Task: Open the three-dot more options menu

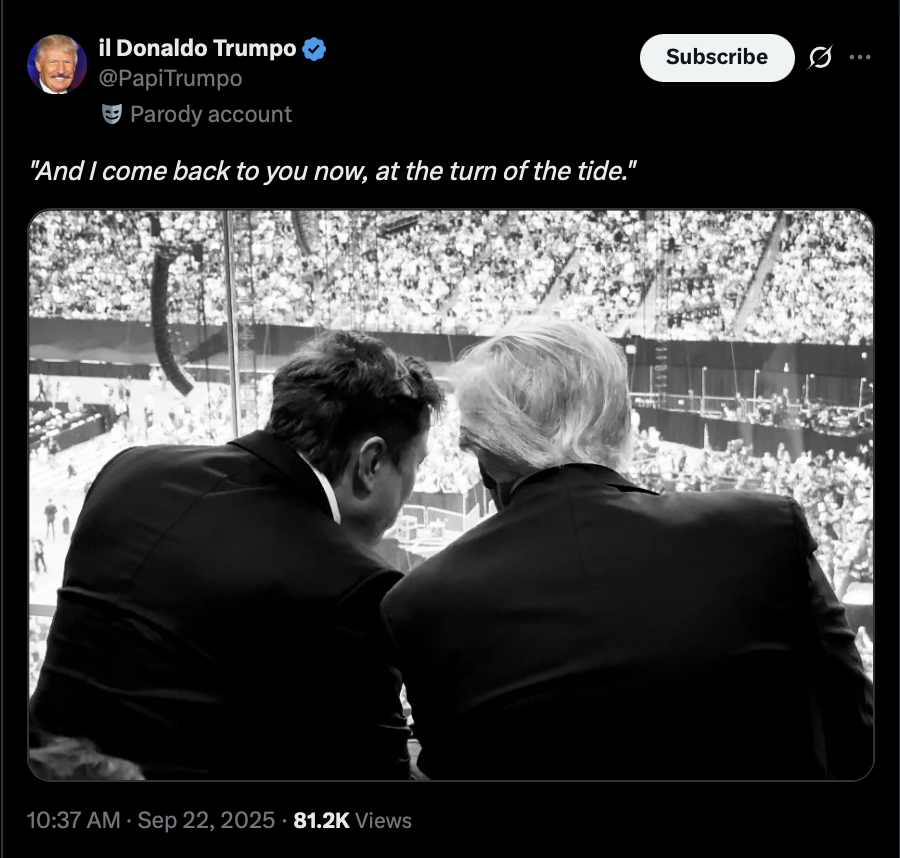Action: point(860,57)
